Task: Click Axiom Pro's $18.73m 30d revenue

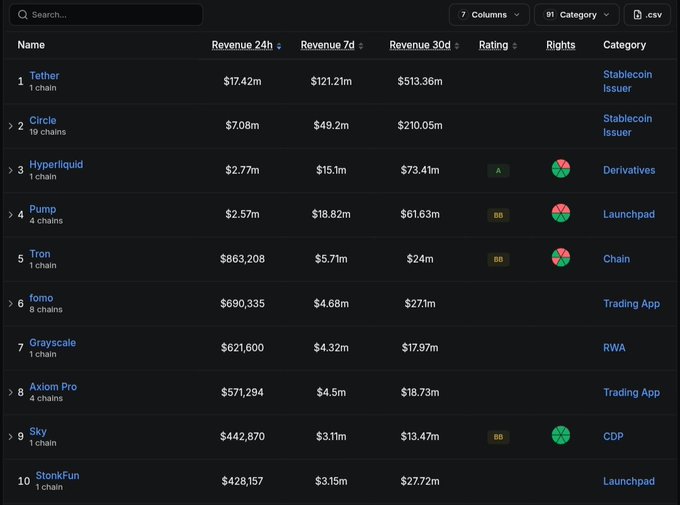Action: coord(420,393)
